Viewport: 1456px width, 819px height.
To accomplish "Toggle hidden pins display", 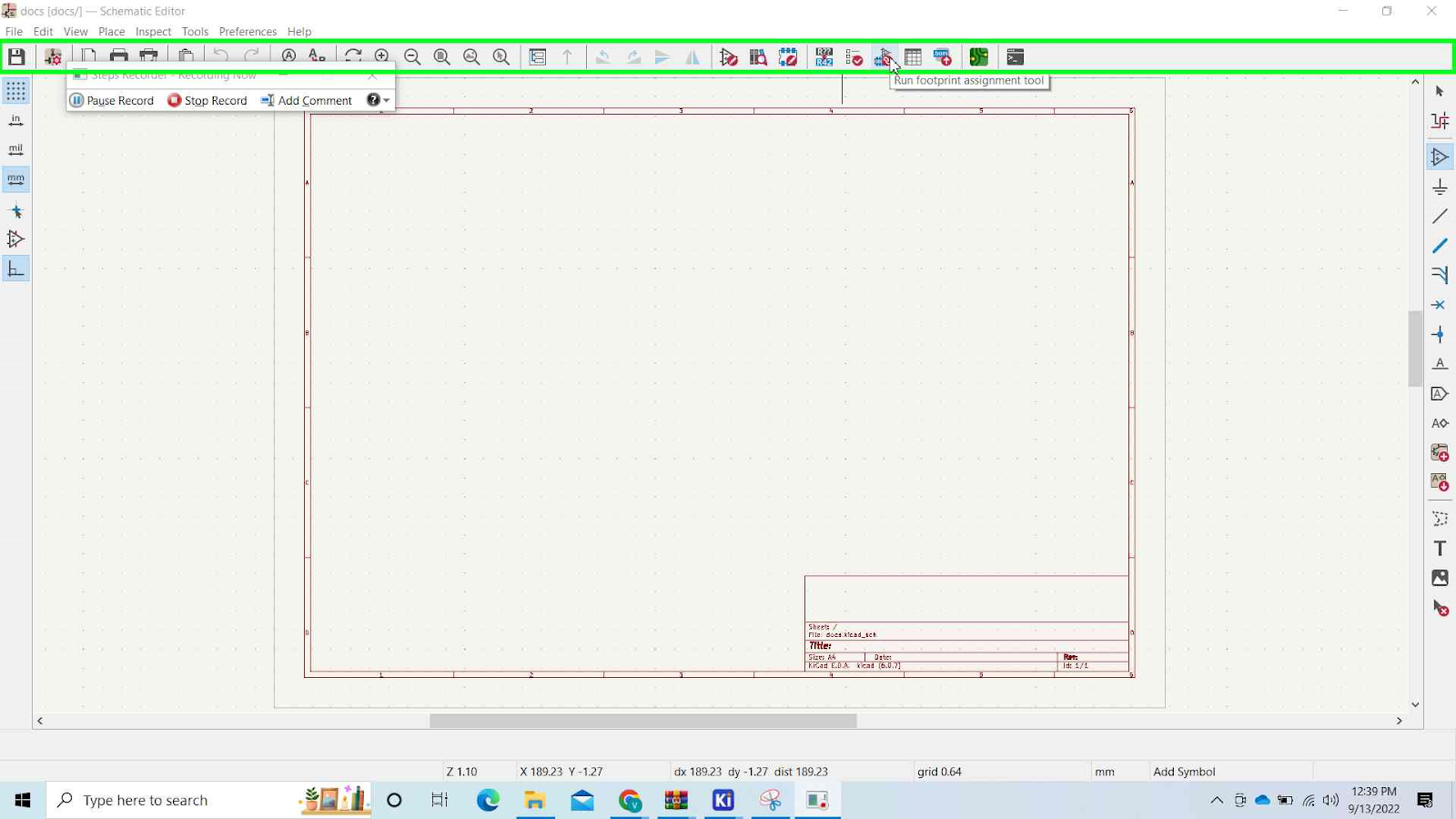I will click(x=15, y=239).
